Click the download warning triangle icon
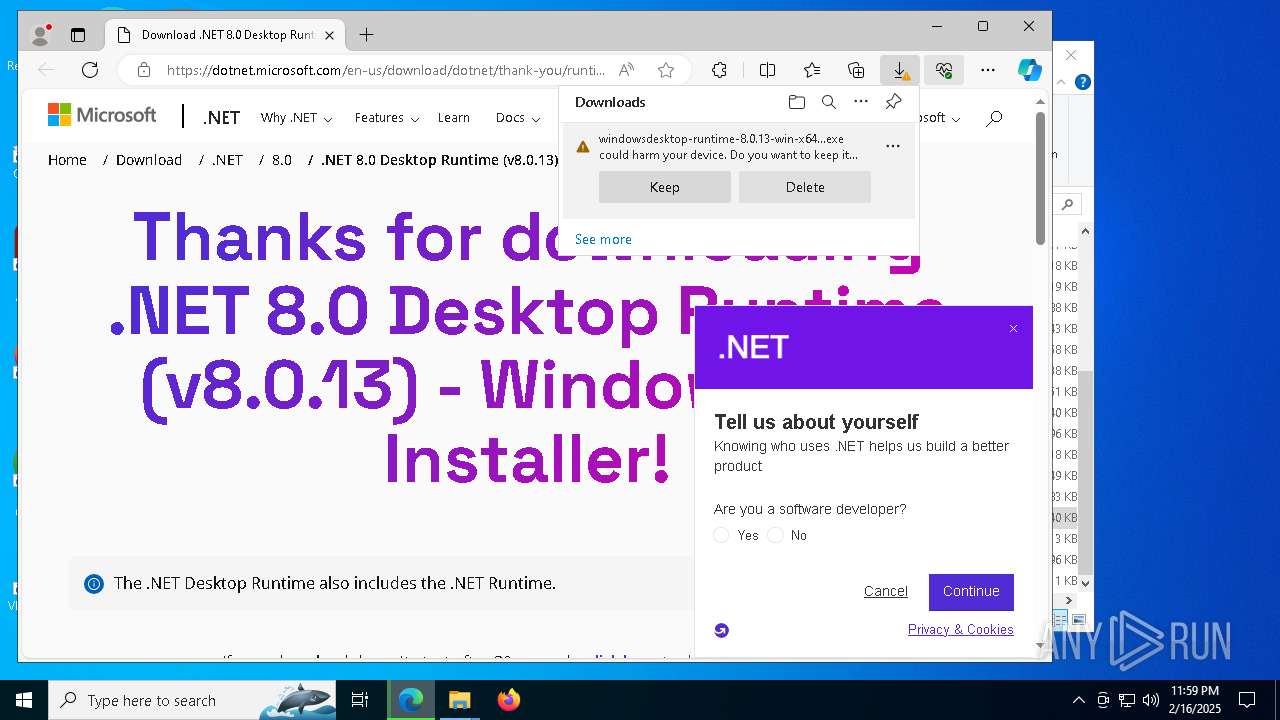 point(583,147)
